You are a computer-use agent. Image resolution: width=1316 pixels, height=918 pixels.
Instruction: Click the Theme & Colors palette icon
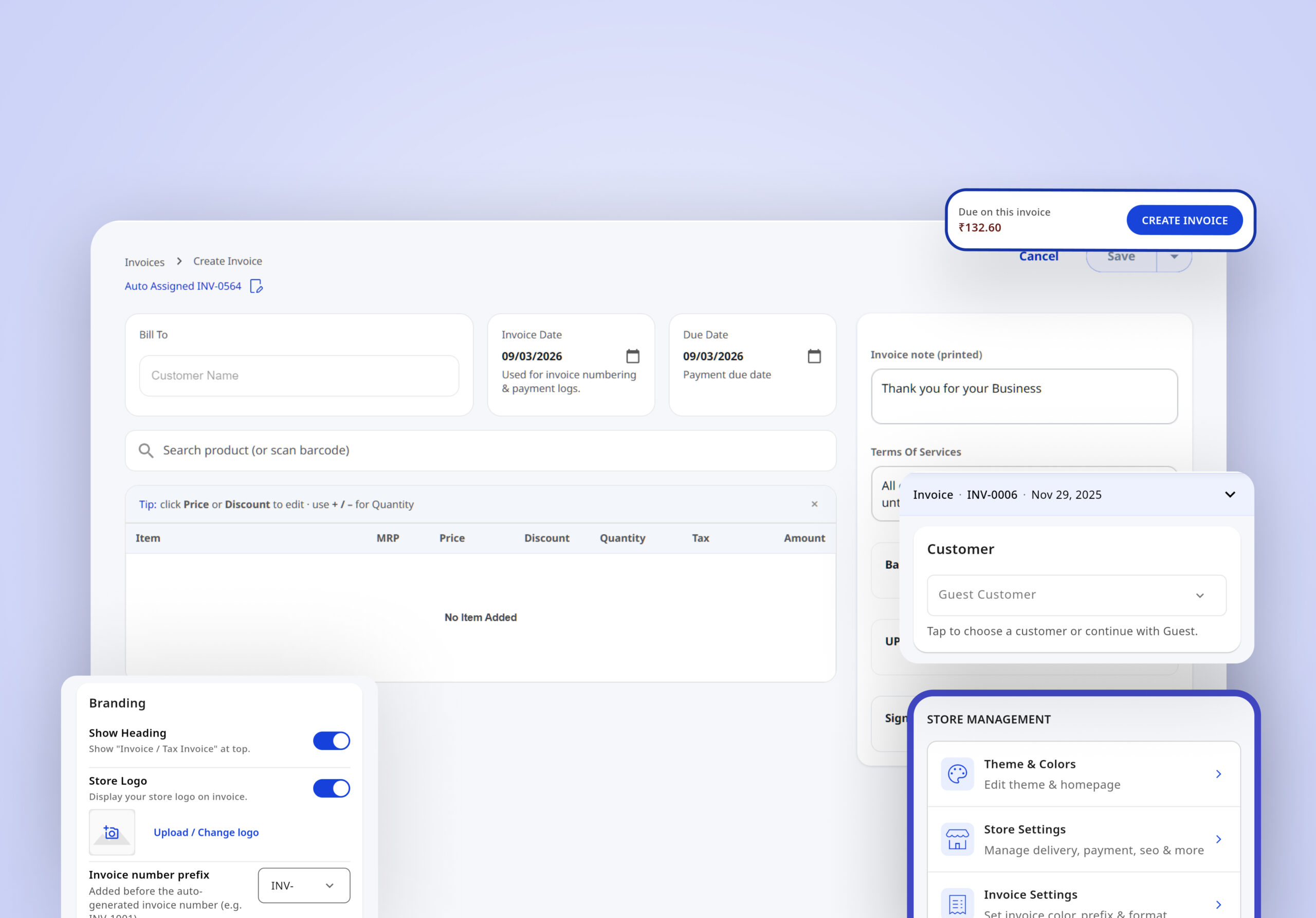pos(957,774)
